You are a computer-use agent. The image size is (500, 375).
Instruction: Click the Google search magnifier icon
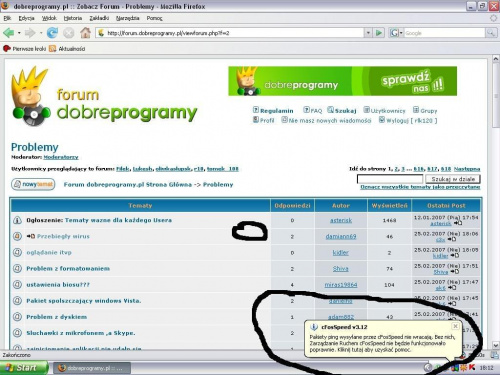click(x=490, y=33)
